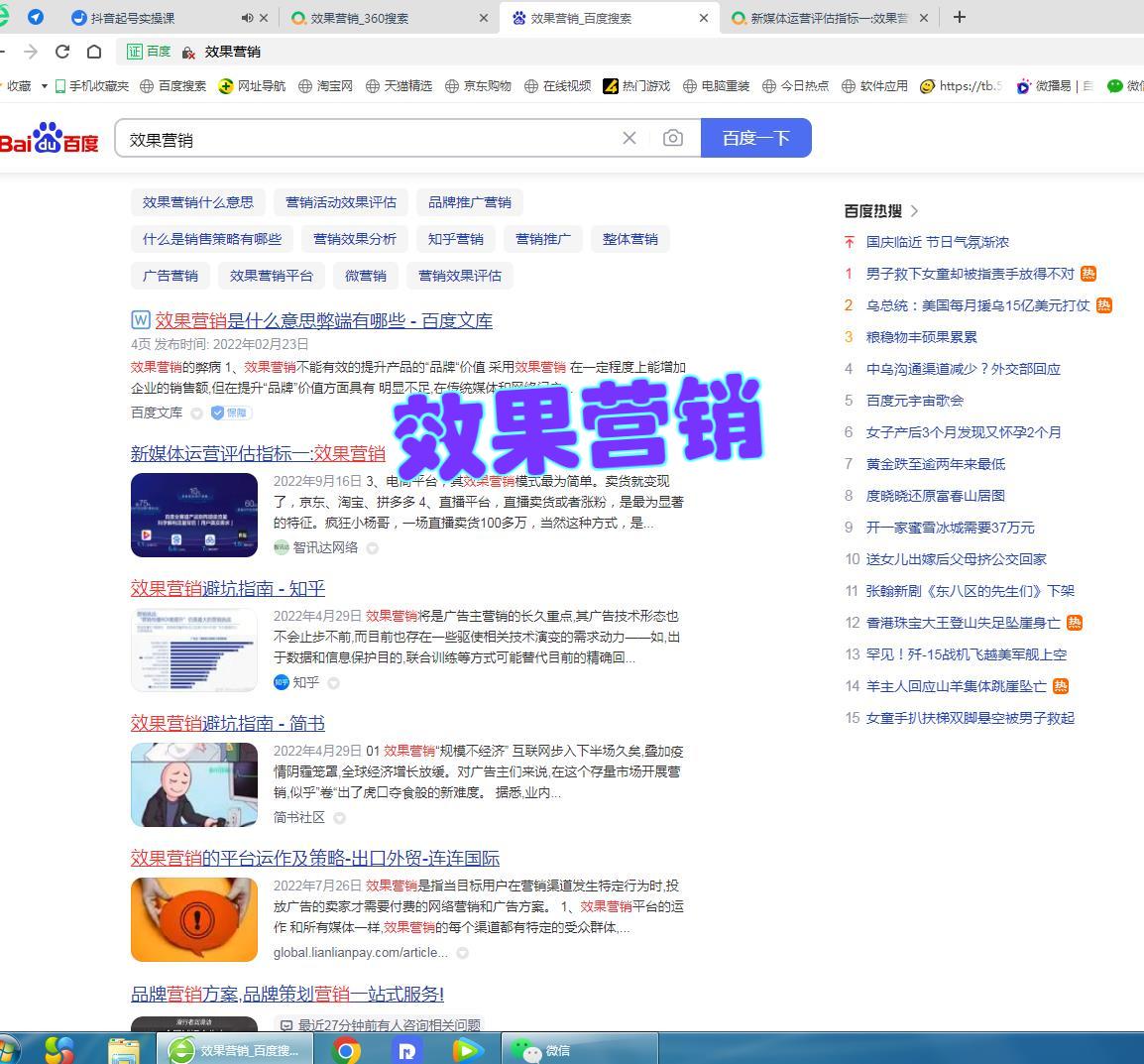This screenshot has width=1144, height=1064.
Task: Open result 效果营销的平台运作及策略 连连国际
Action: pyautogui.click(x=315, y=858)
